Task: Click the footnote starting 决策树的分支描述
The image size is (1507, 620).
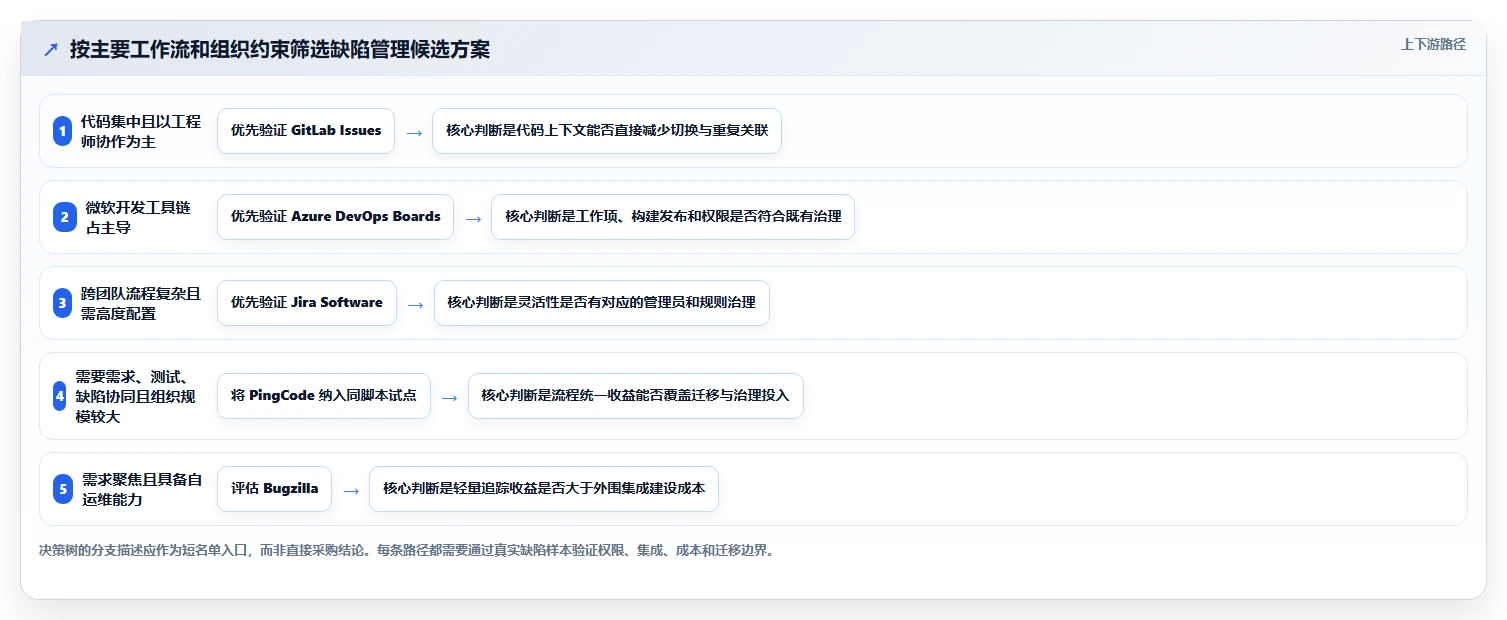Action: (406, 551)
